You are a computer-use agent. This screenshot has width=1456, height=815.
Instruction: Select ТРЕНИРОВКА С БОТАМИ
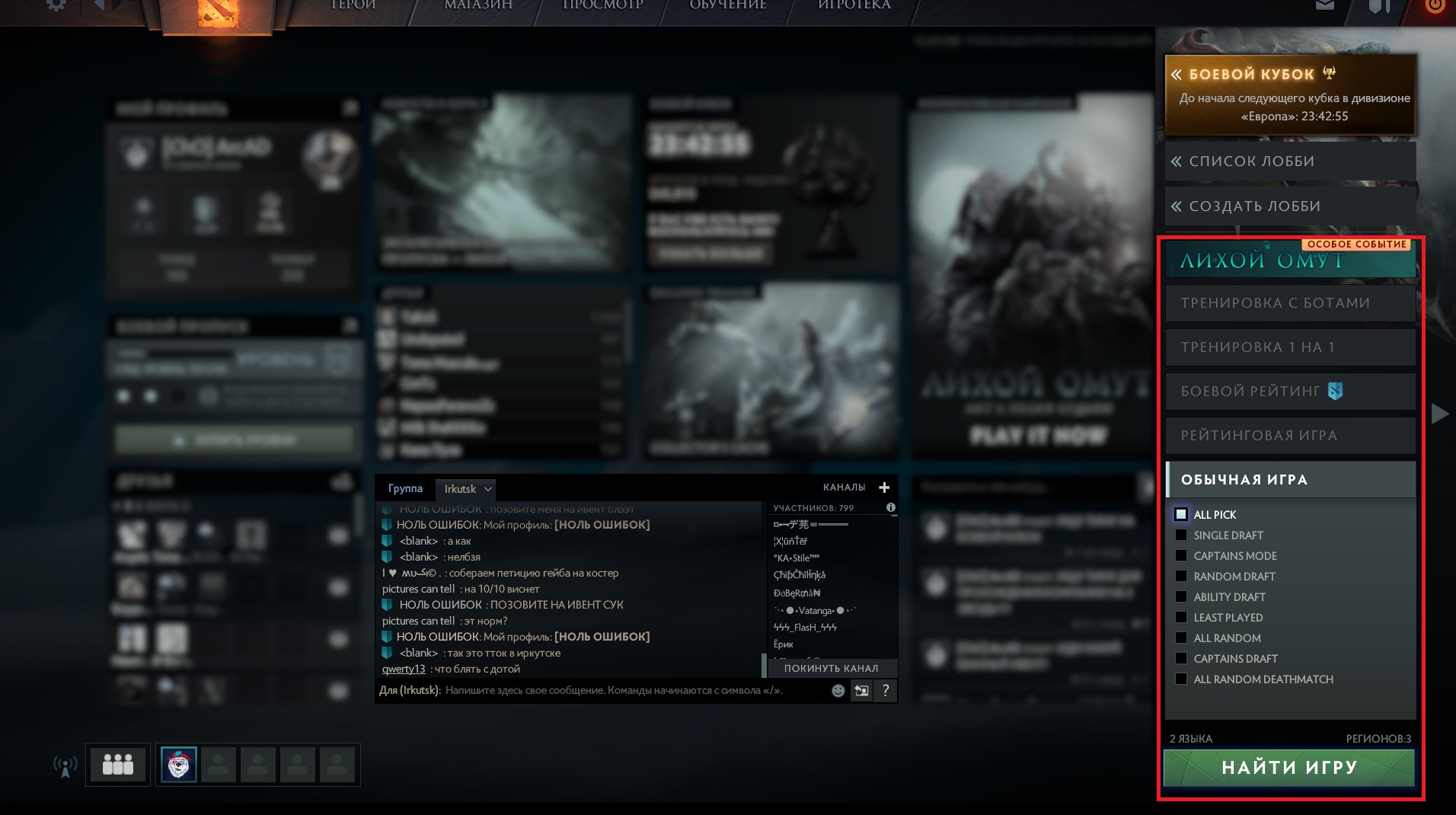(x=1291, y=303)
